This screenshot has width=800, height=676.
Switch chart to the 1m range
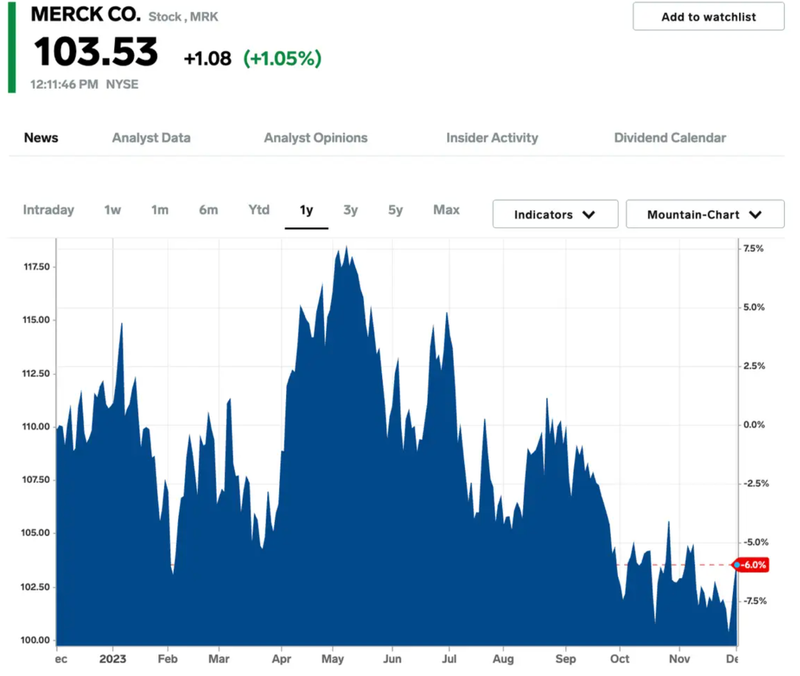[x=160, y=210]
